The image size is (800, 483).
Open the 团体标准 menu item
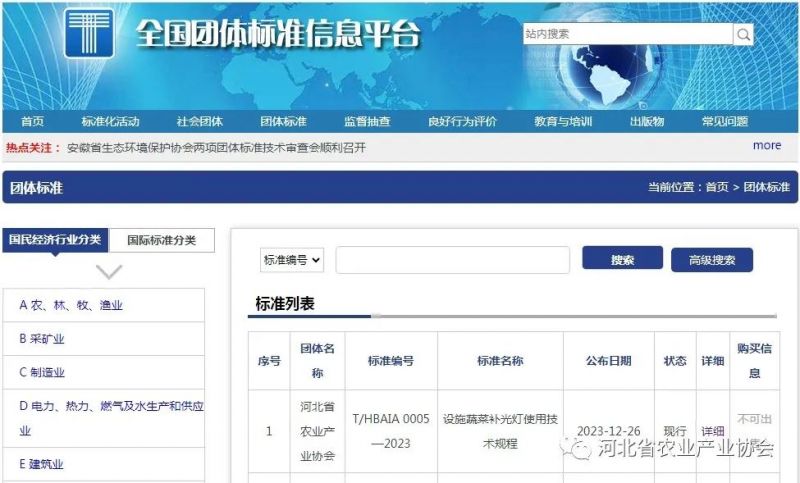(283, 121)
